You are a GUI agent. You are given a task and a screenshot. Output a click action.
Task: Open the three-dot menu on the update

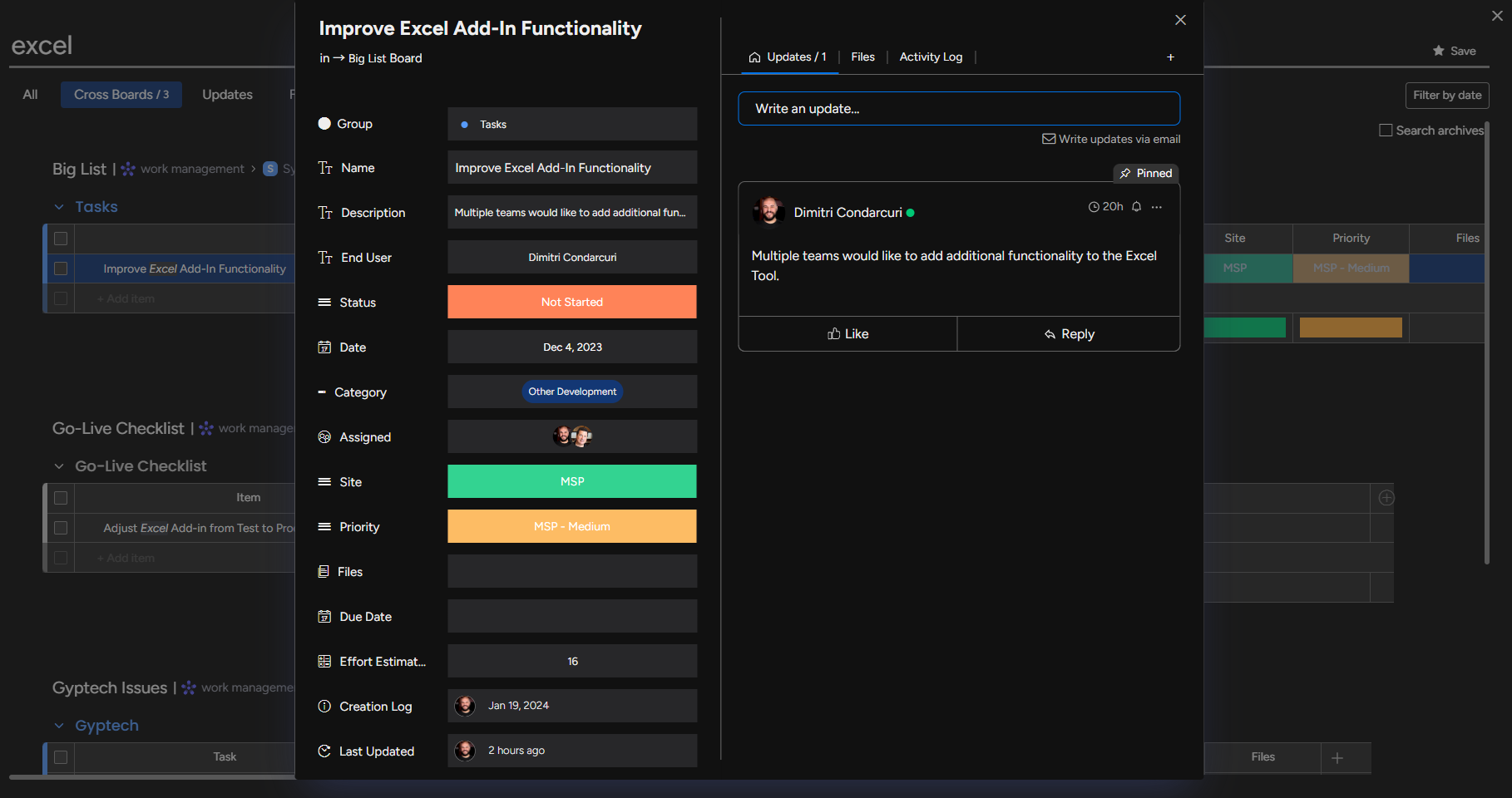[x=1157, y=207]
